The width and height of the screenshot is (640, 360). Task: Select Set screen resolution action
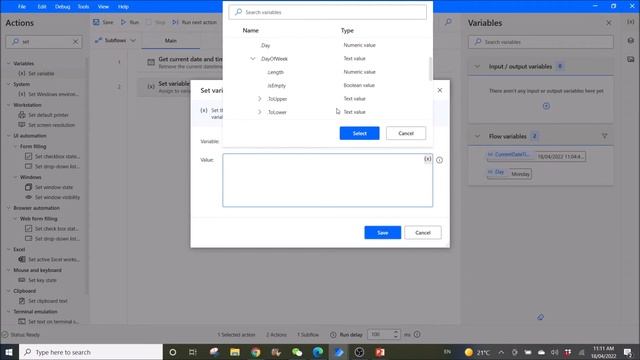point(51,125)
